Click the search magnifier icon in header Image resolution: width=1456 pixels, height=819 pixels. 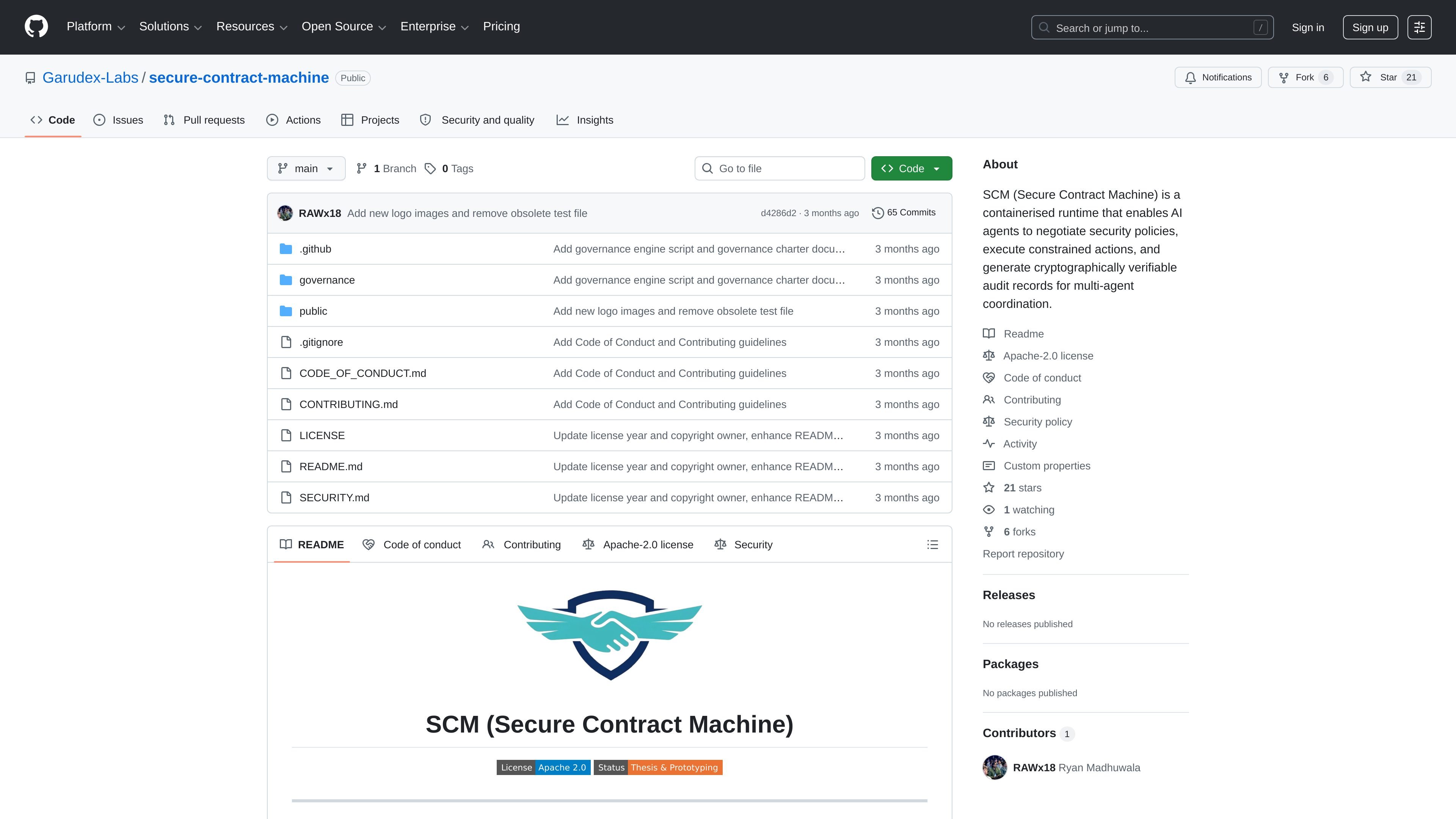tap(1044, 27)
